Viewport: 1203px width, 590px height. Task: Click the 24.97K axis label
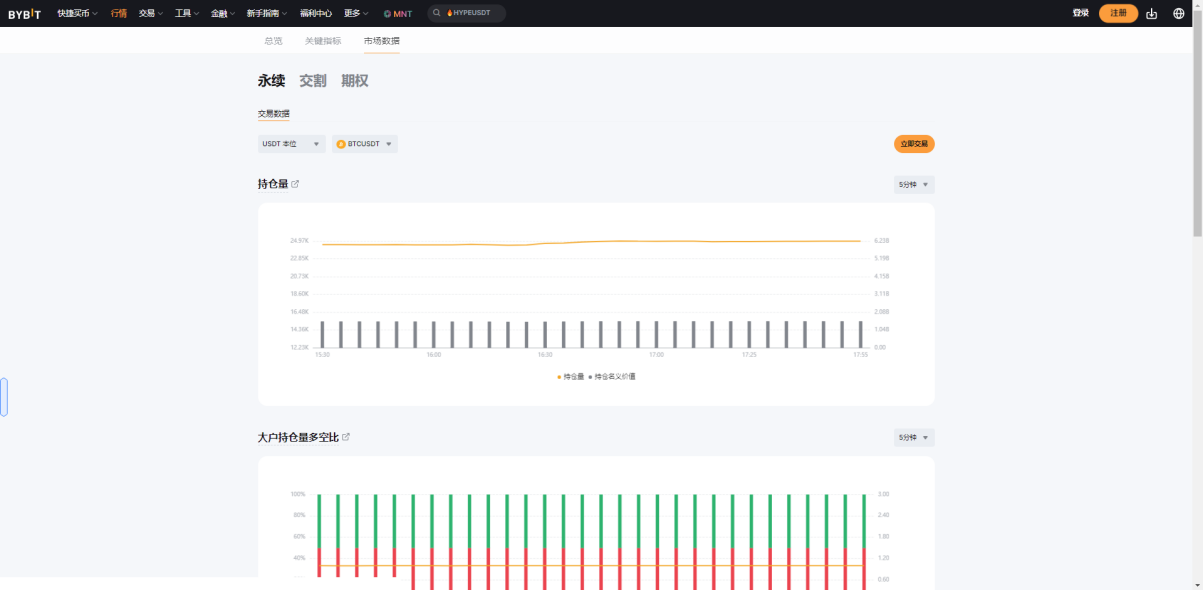tap(300, 241)
